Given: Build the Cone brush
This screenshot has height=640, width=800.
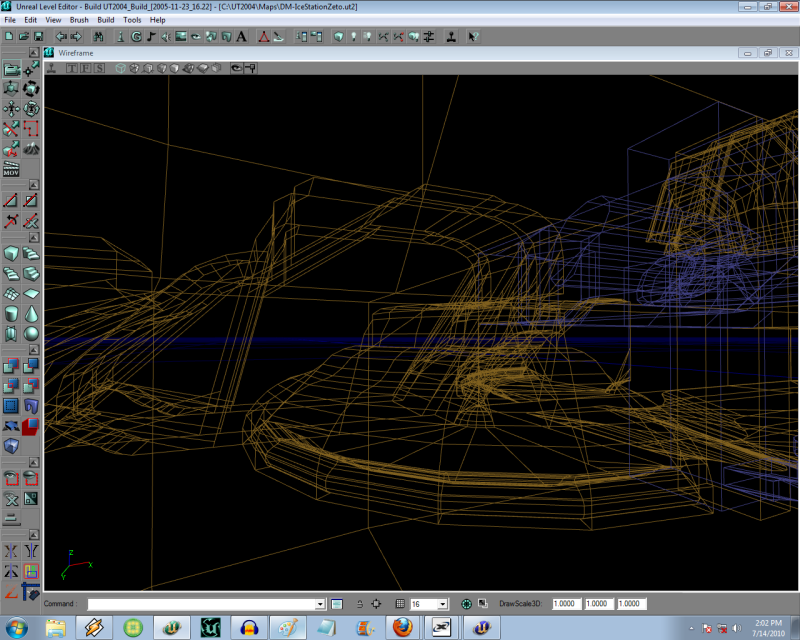Looking at the screenshot, I should tap(31, 314).
